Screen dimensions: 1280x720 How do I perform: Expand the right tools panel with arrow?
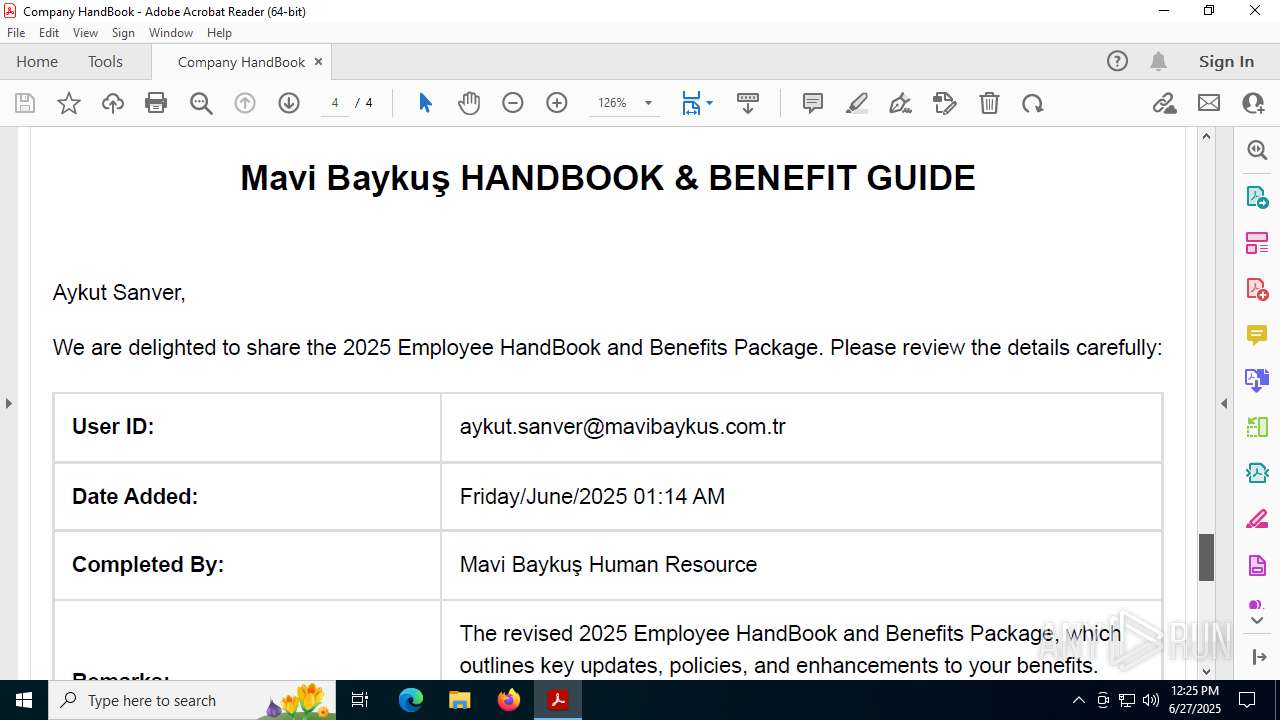tap(1258, 657)
